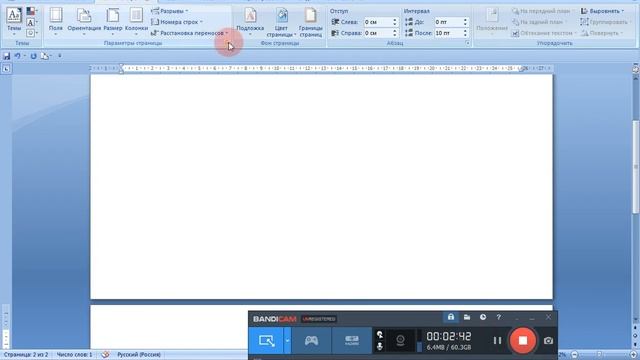Image resolution: width=640 pixels, height=360 pixels.
Task: Toggle ruler visibility button above scrollbar
Action: tap(636, 69)
